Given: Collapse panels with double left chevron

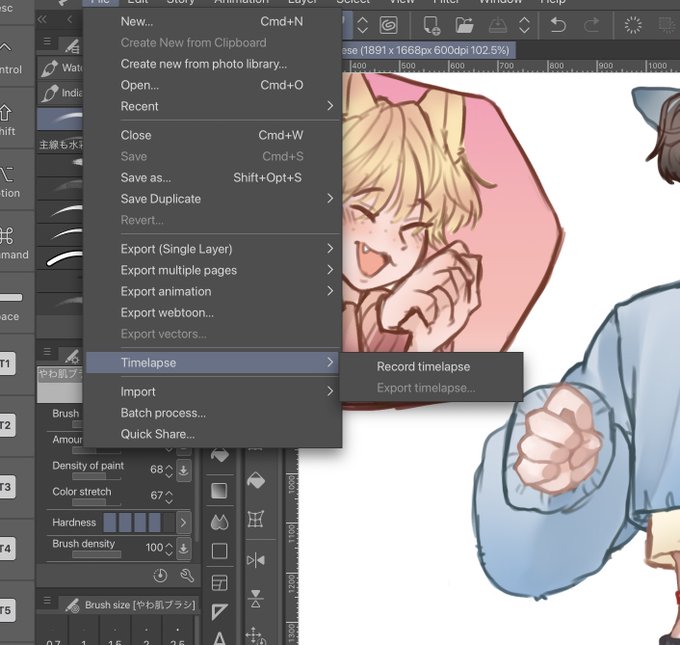Looking at the screenshot, I should (42, 19).
